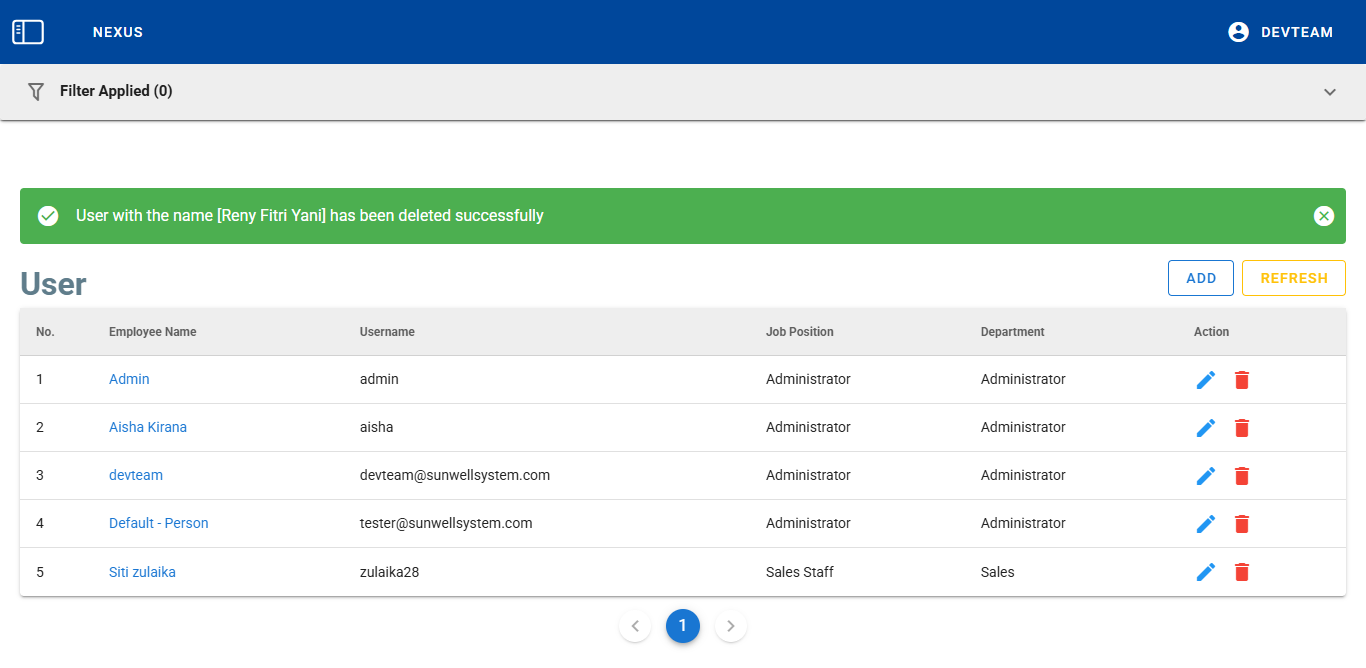Delete the Admin user row
The height and width of the screenshot is (668, 1366).
click(x=1241, y=380)
